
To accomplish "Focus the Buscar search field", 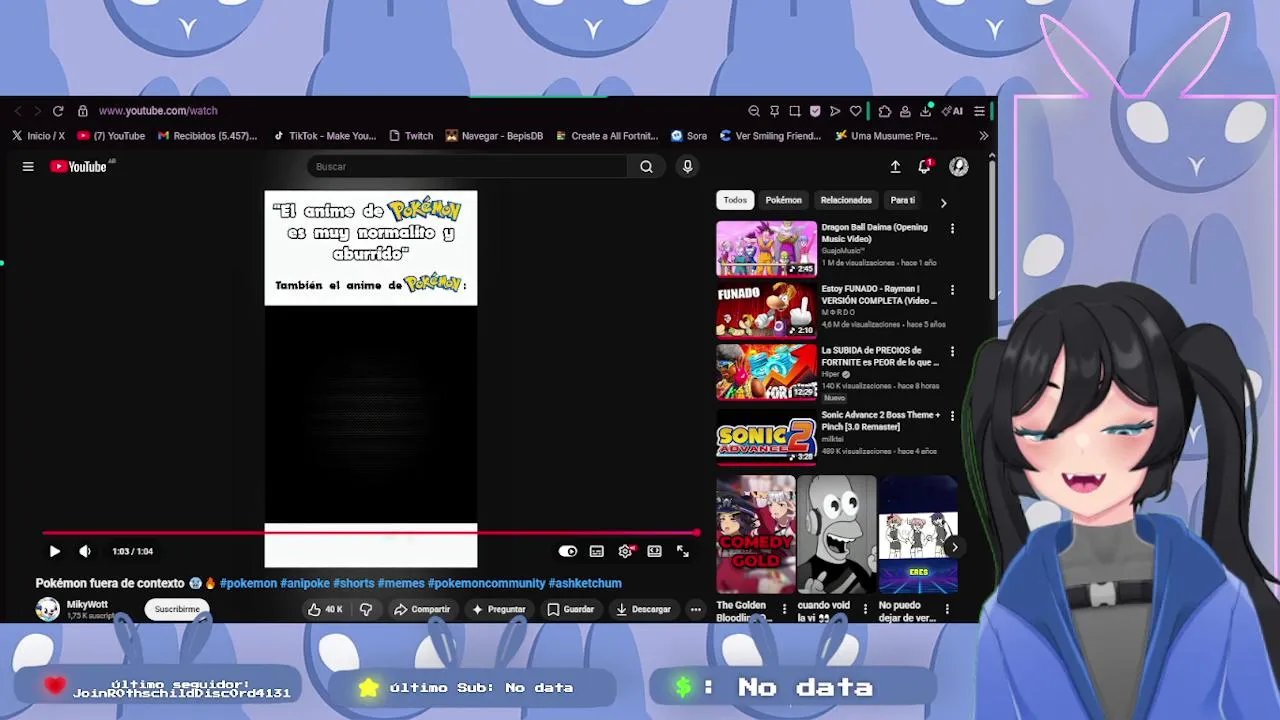I will tap(468, 167).
